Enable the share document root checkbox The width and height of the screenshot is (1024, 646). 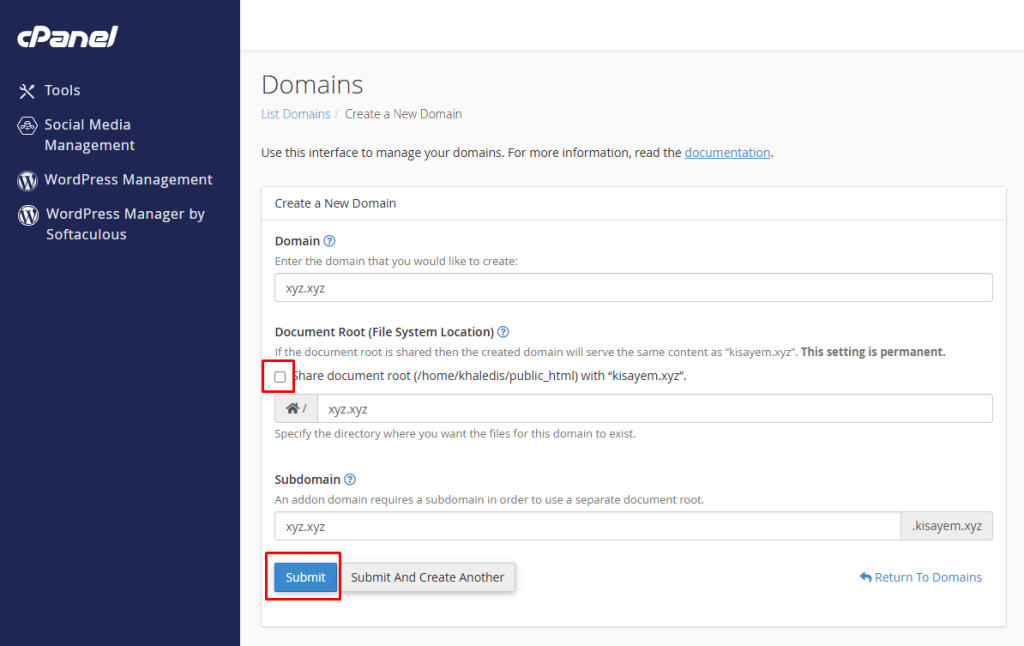(x=280, y=377)
